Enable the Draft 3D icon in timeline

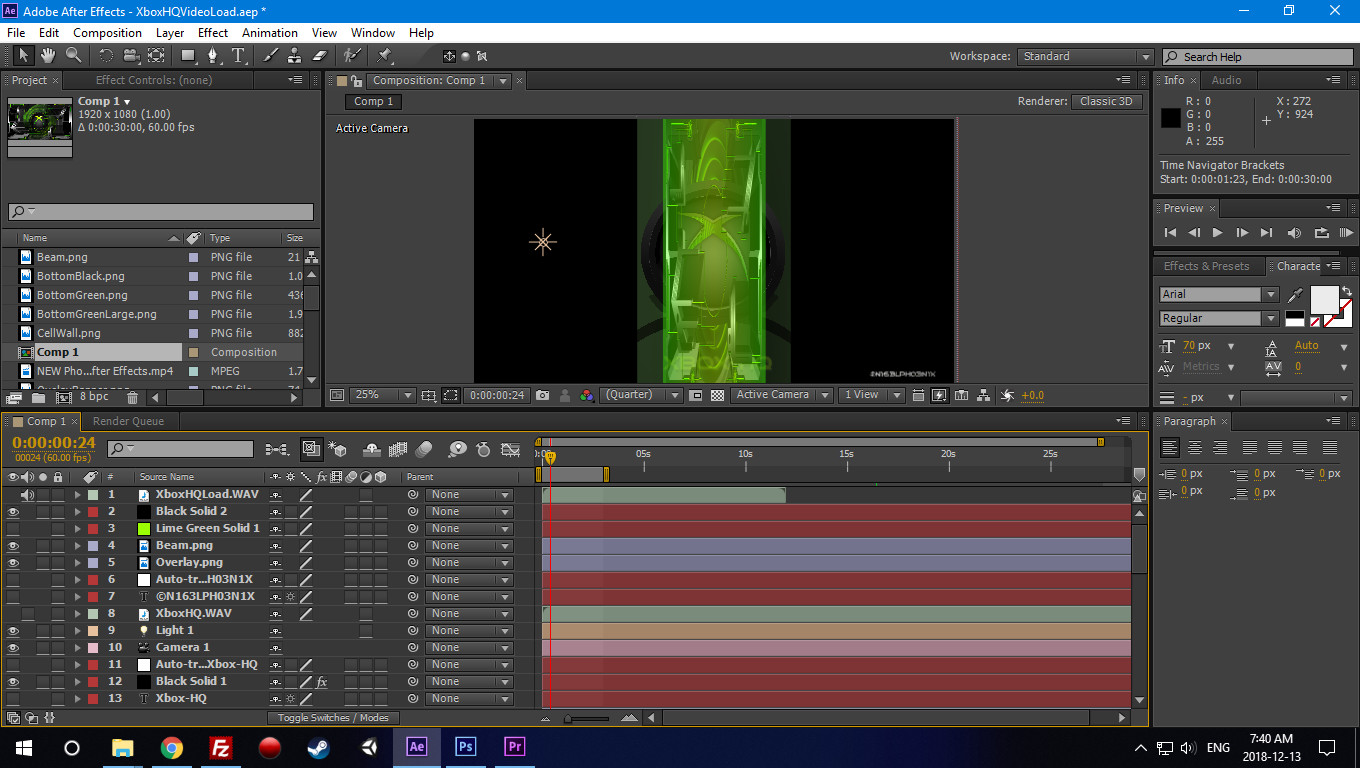click(337, 450)
